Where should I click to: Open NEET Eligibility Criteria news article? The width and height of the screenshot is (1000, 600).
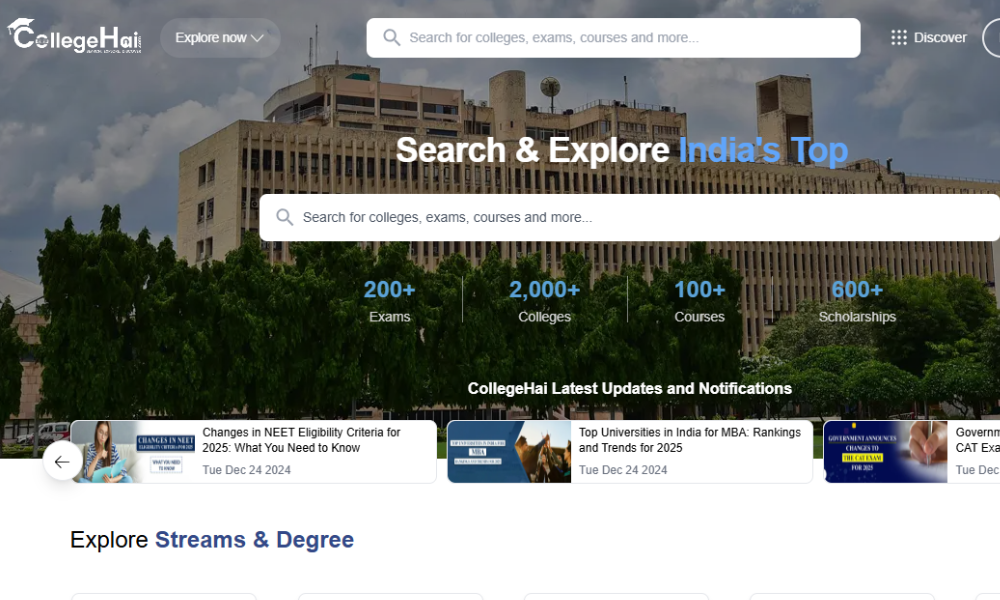[254, 451]
